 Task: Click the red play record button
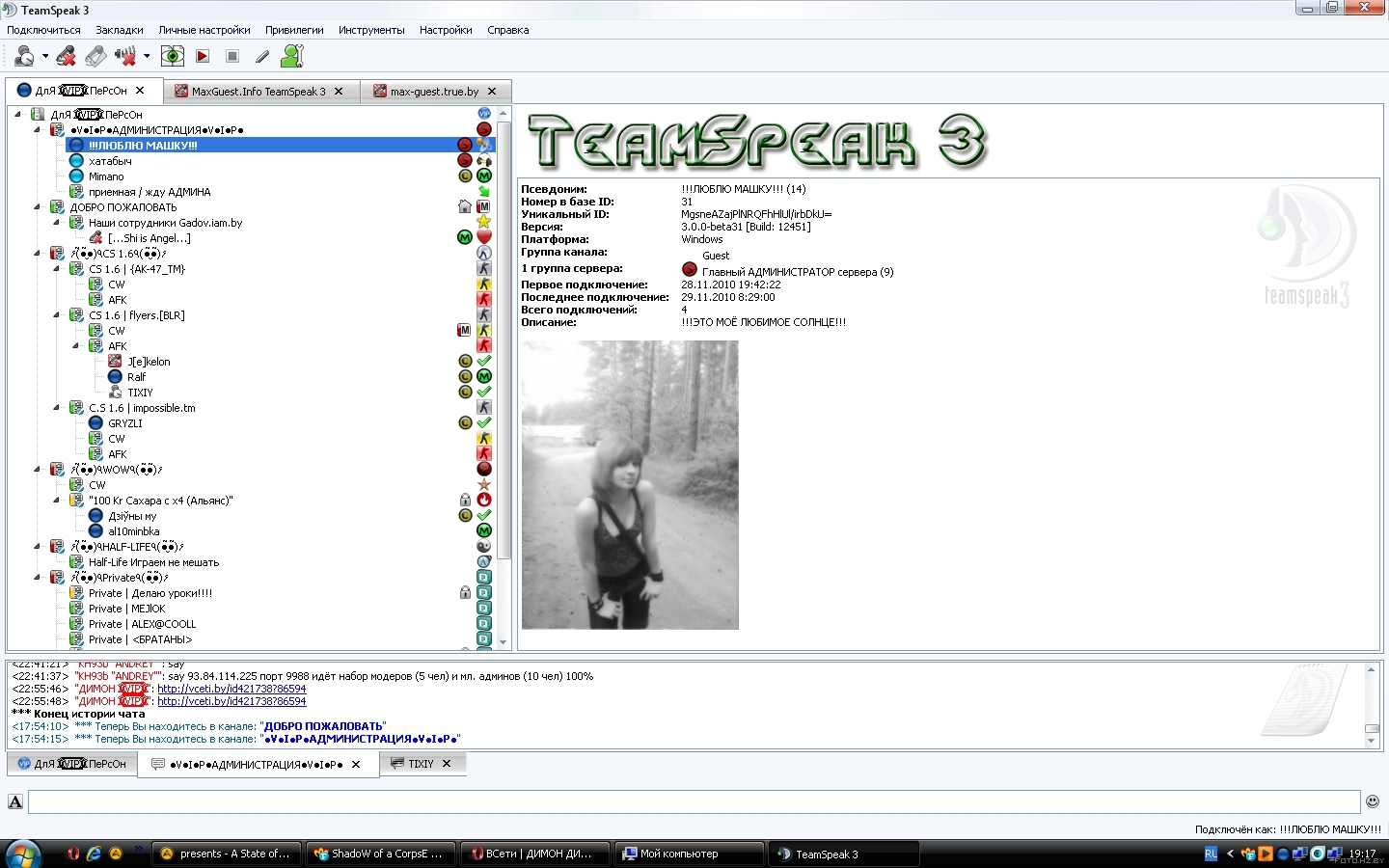[203, 57]
